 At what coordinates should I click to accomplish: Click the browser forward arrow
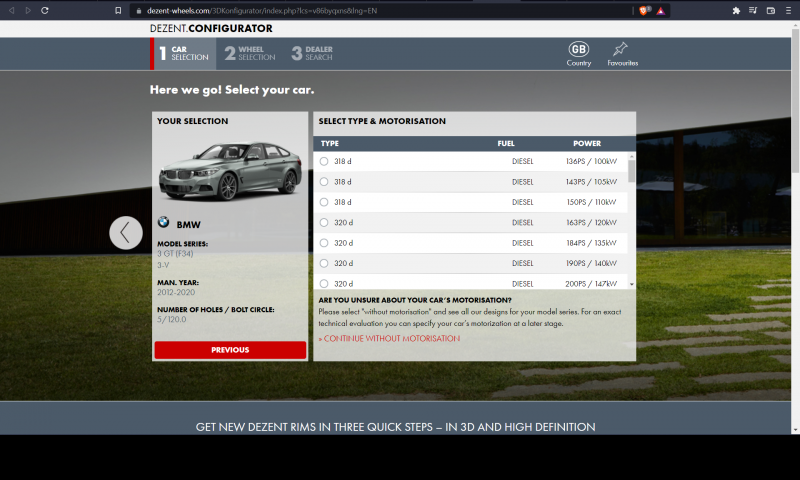pos(28,10)
